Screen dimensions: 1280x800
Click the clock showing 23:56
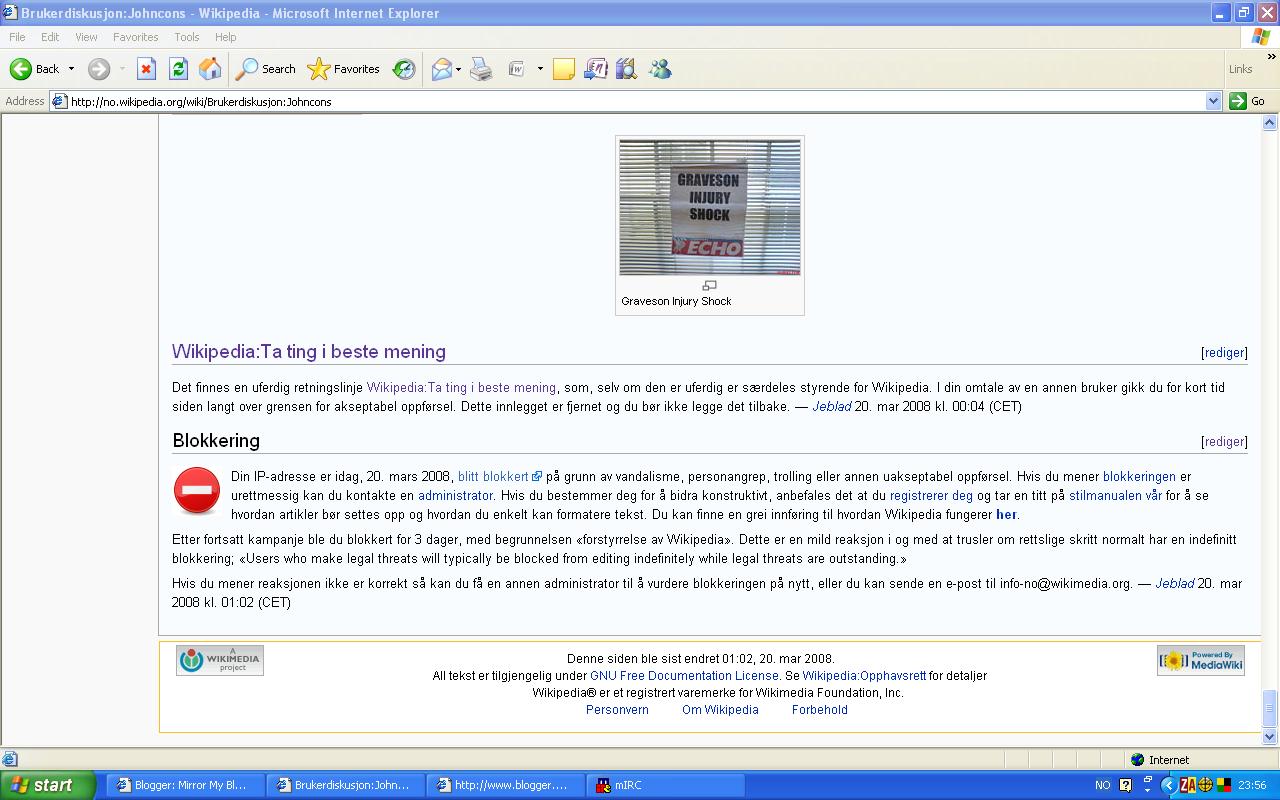click(x=1253, y=785)
